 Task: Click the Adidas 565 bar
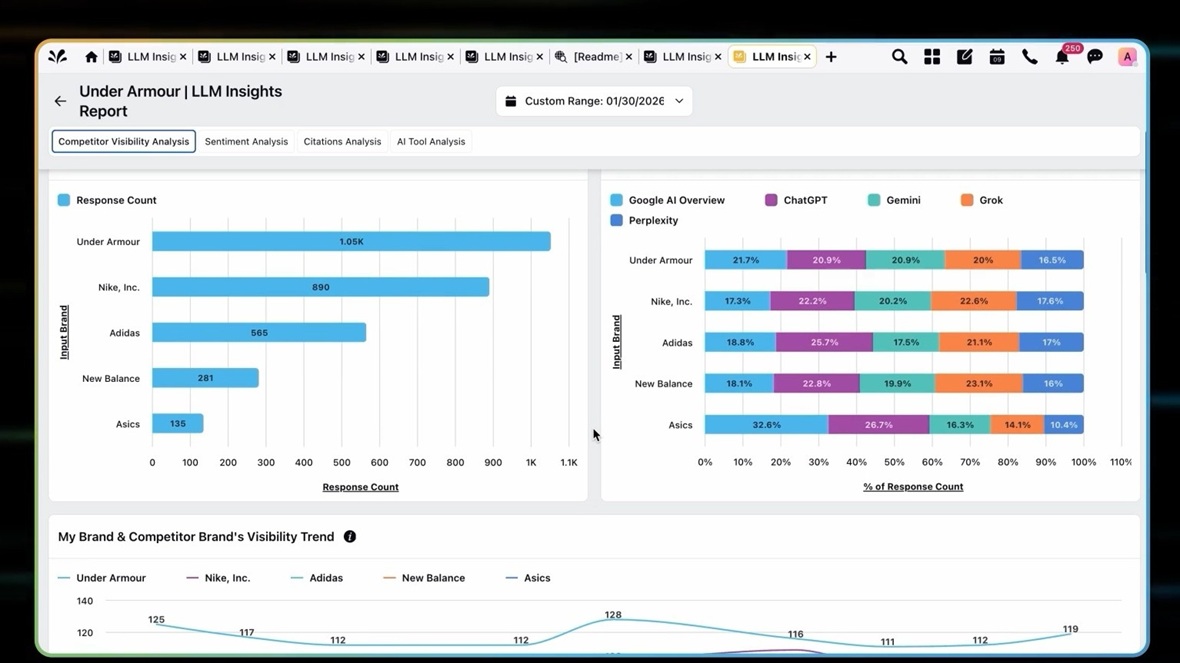click(259, 333)
